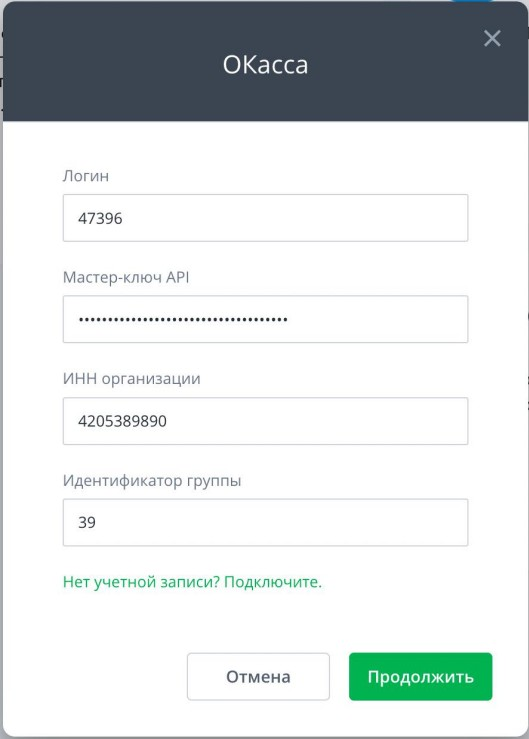Screen dimensions: 529x739
Task: Click the Логин field label
Action: tap(86, 176)
